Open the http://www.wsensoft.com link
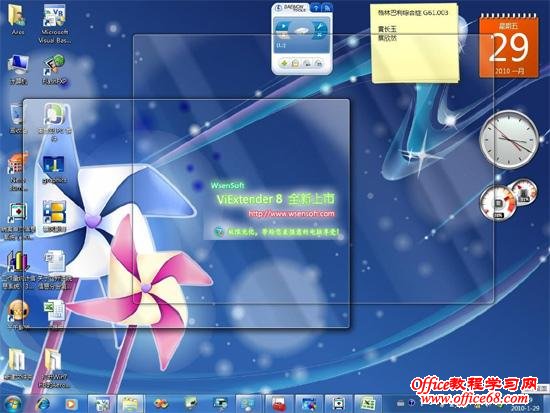Viewport: 550px width, 413px height. (291, 213)
